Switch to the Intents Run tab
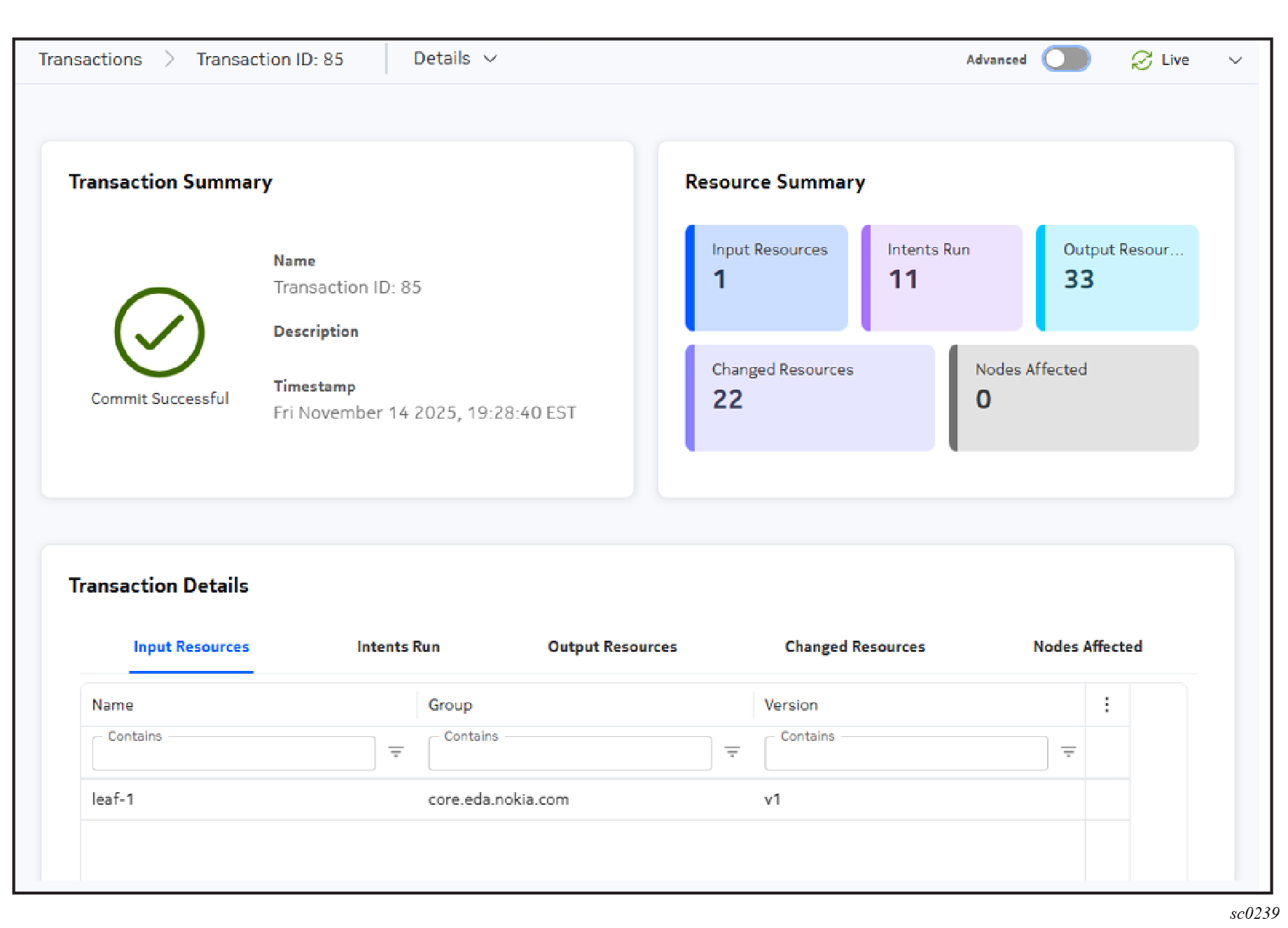The image size is (1288, 928). (x=398, y=646)
